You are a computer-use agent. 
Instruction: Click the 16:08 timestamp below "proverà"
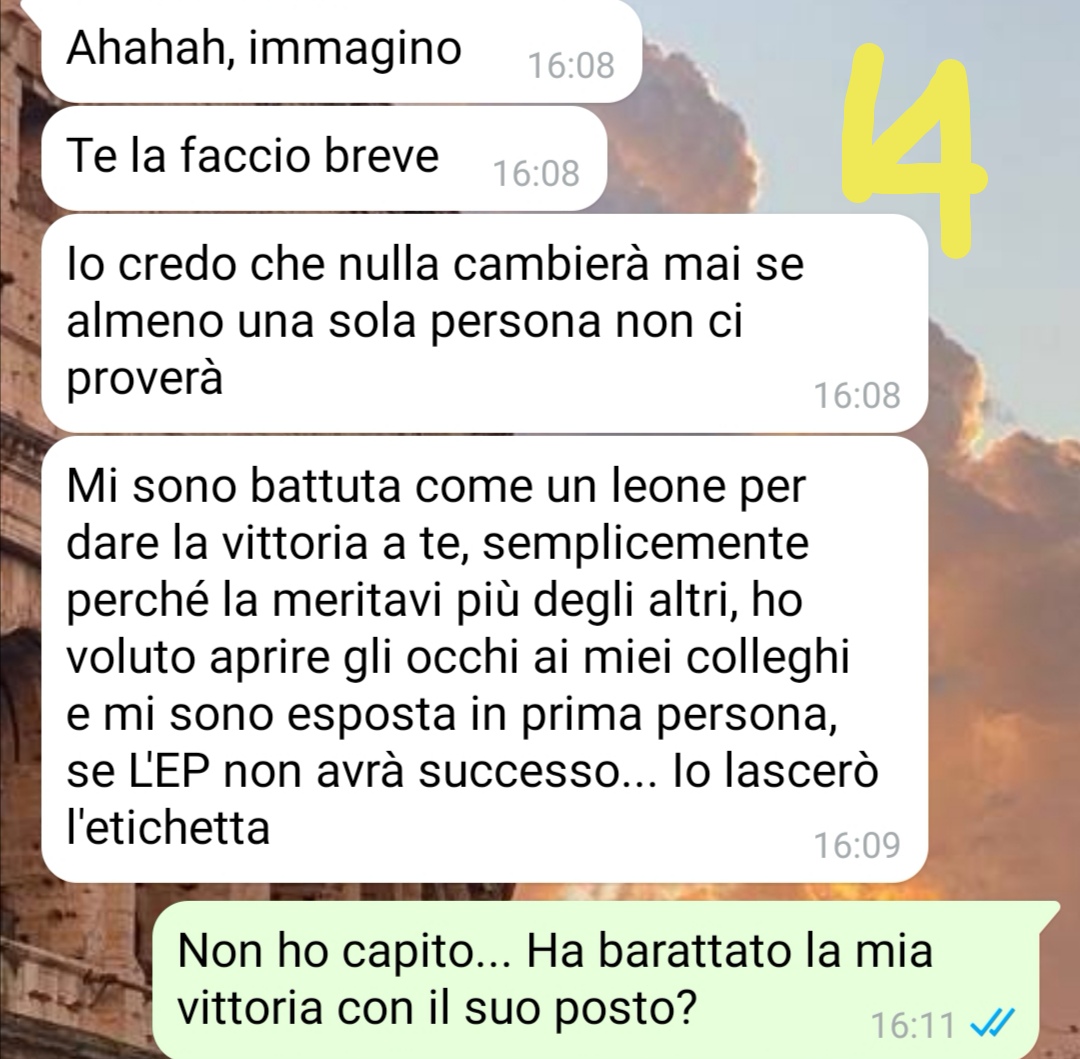857,395
